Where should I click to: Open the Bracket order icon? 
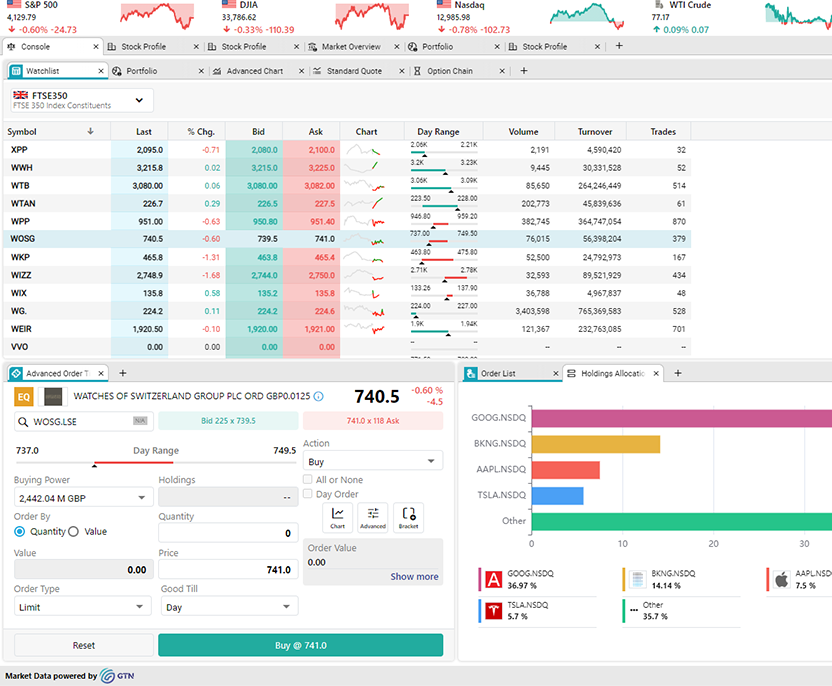pyautogui.click(x=409, y=517)
